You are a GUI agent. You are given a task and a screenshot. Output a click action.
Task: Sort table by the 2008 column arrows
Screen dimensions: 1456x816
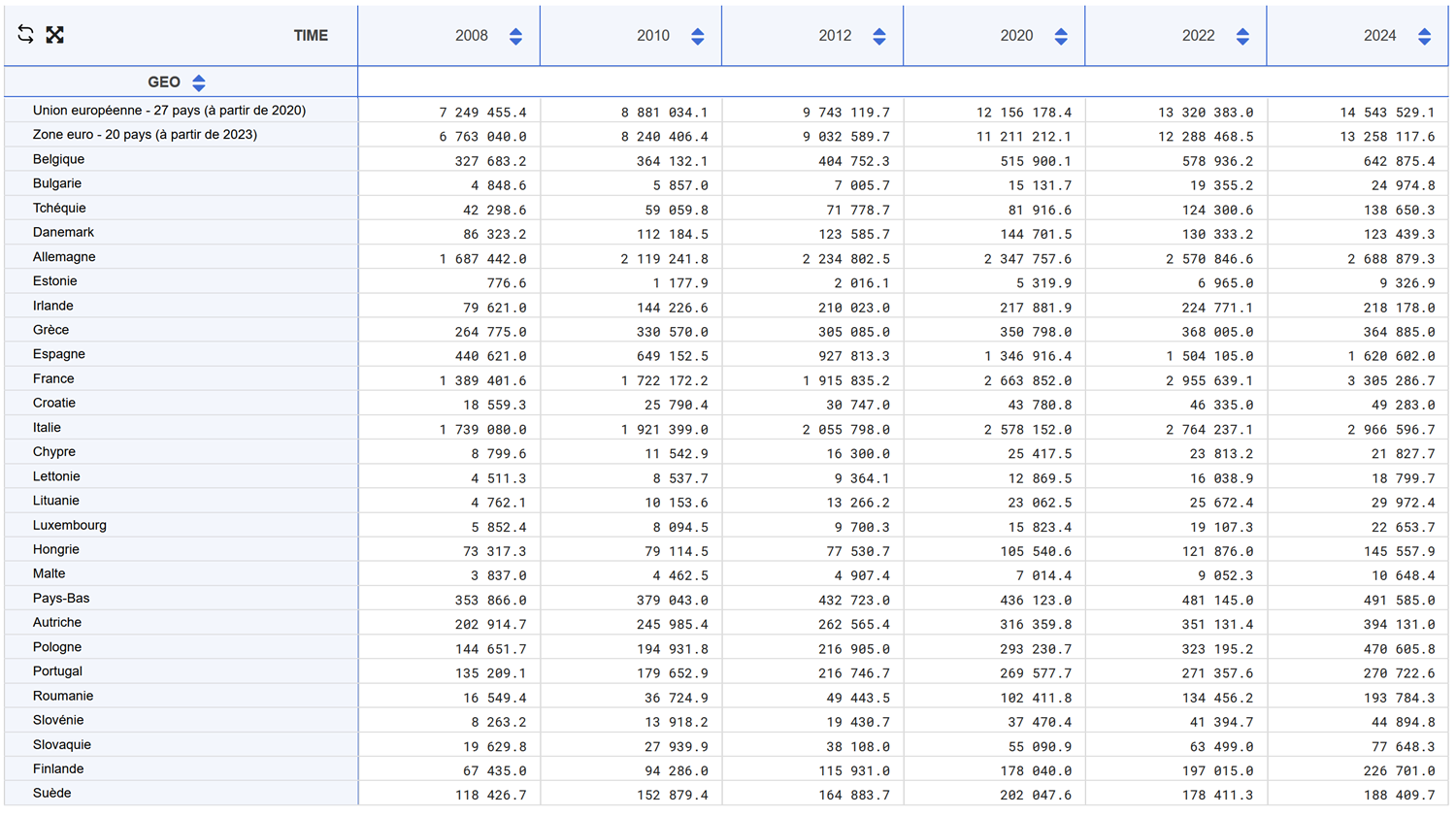[x=515, y=36]
